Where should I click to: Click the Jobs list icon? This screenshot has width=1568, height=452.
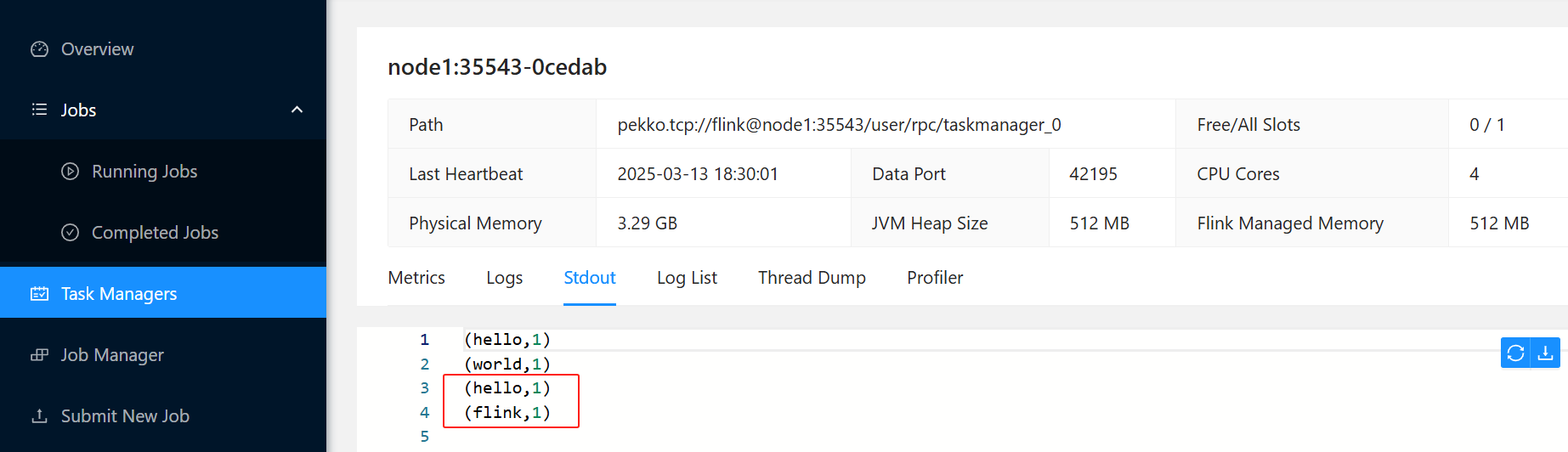[39, 110]
